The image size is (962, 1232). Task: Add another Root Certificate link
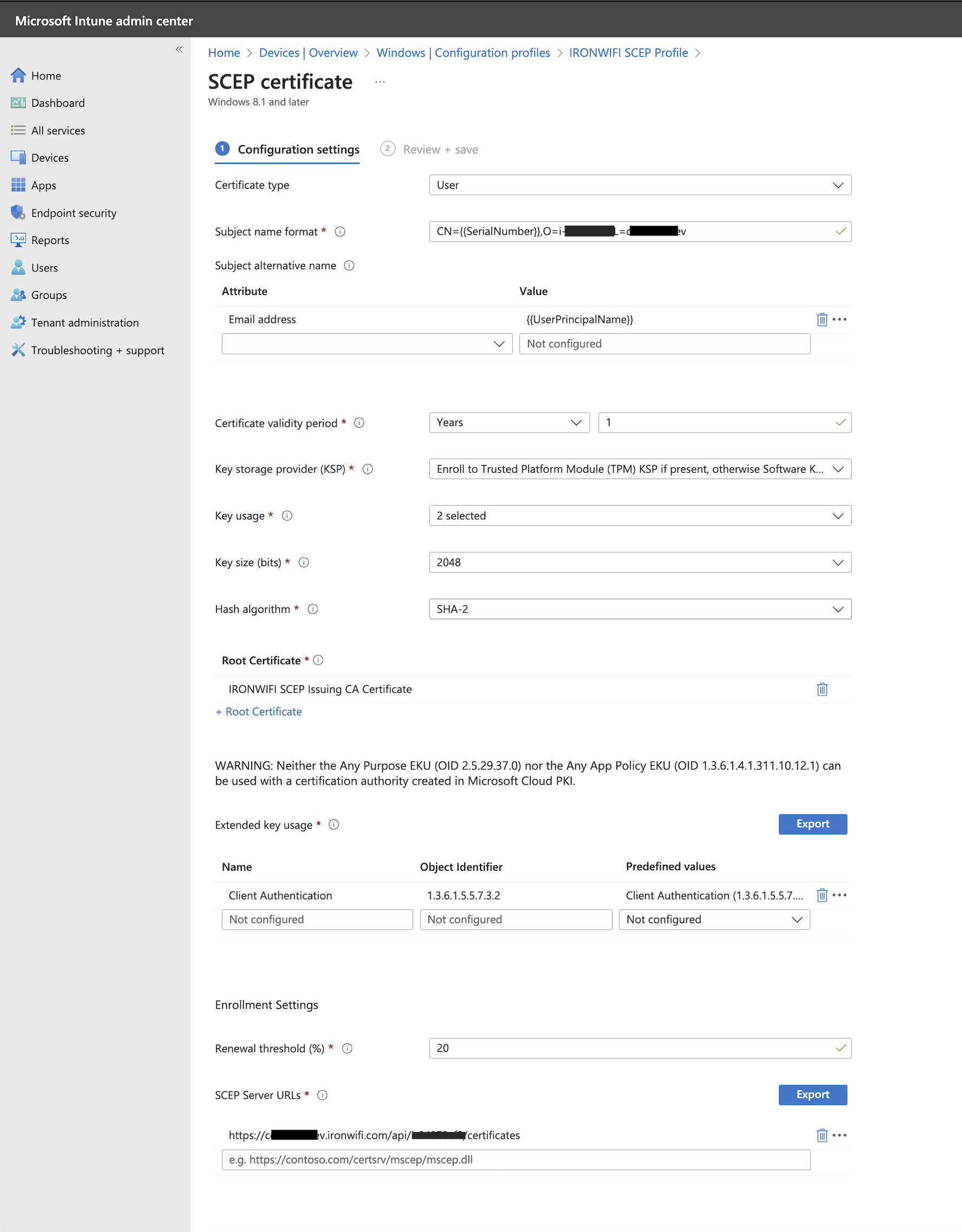[x=259, y=711]
